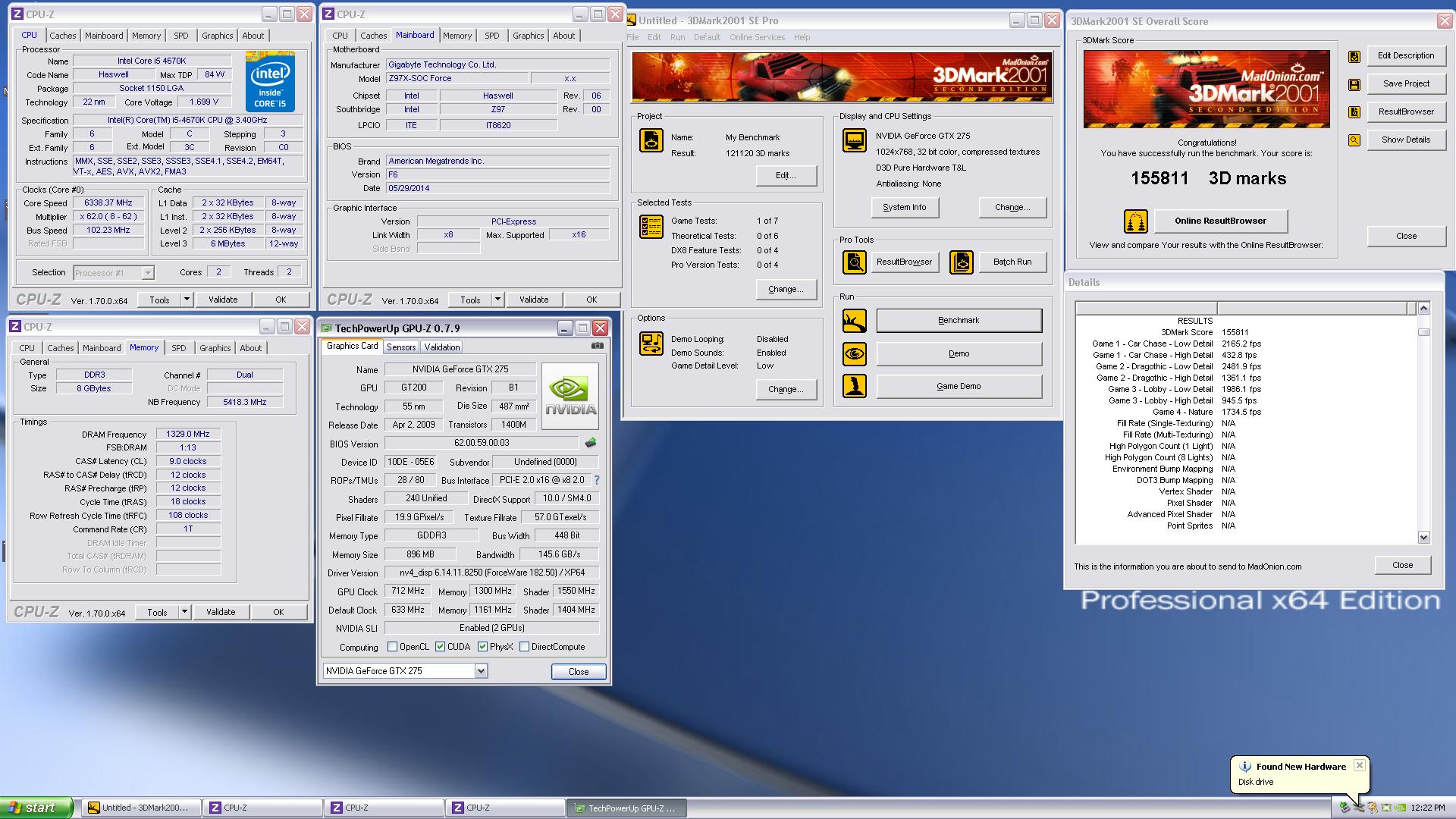Click the Batch Run icon
The width and height of the screenshot is (1456, 819).
pyautogui.click(x=962, y=262)
